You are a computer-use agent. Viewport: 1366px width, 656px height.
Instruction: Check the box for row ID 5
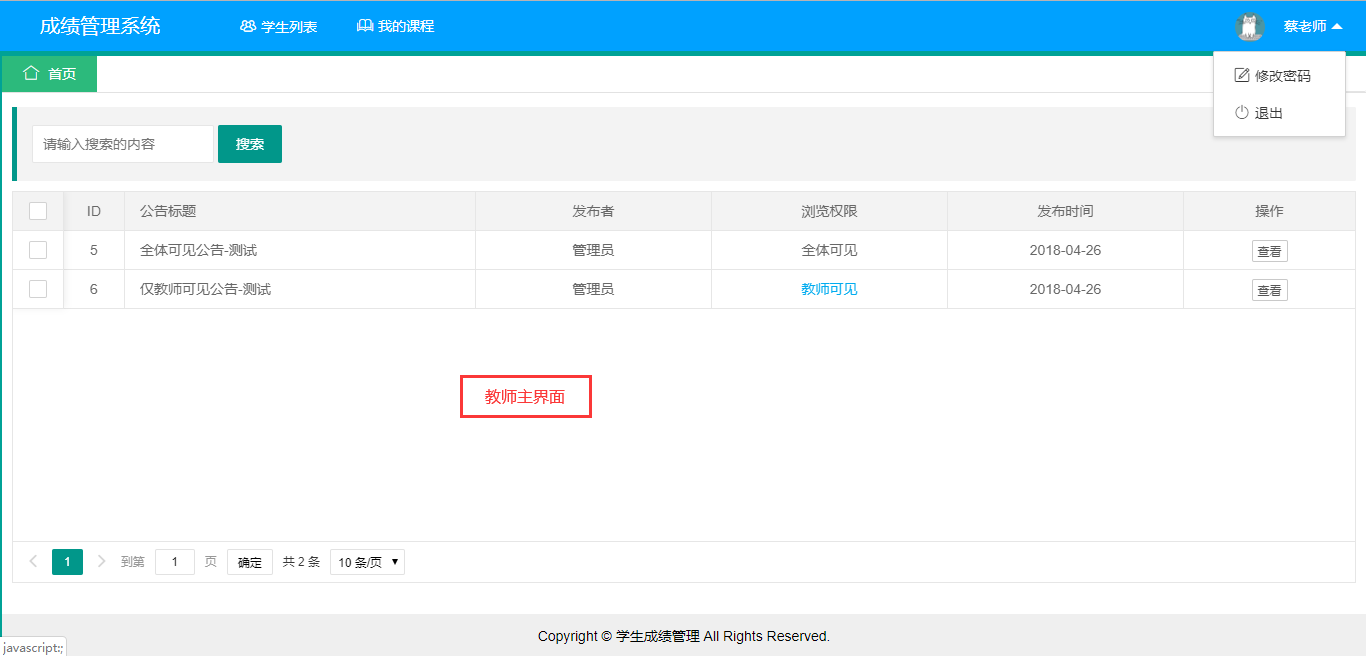[x=38, y=250]
